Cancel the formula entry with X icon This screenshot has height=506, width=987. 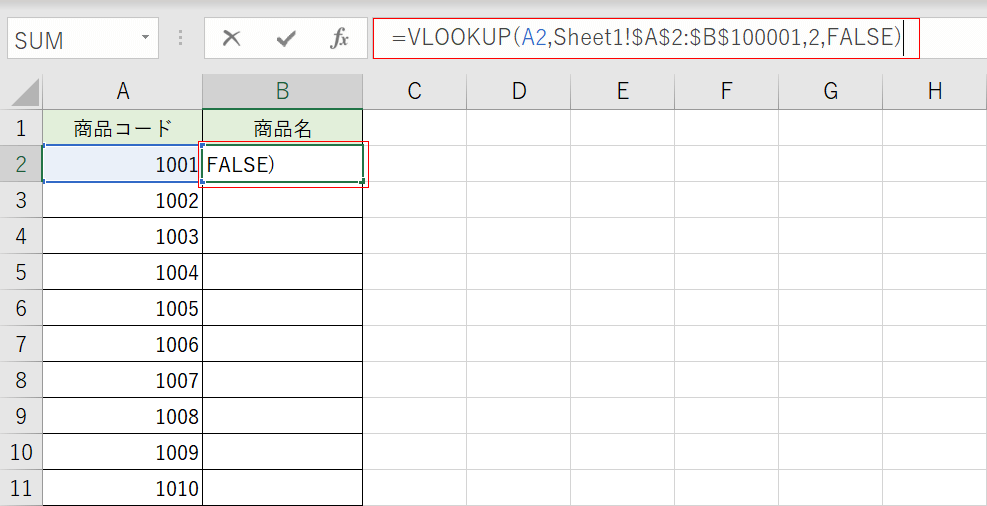coord(232,39)
